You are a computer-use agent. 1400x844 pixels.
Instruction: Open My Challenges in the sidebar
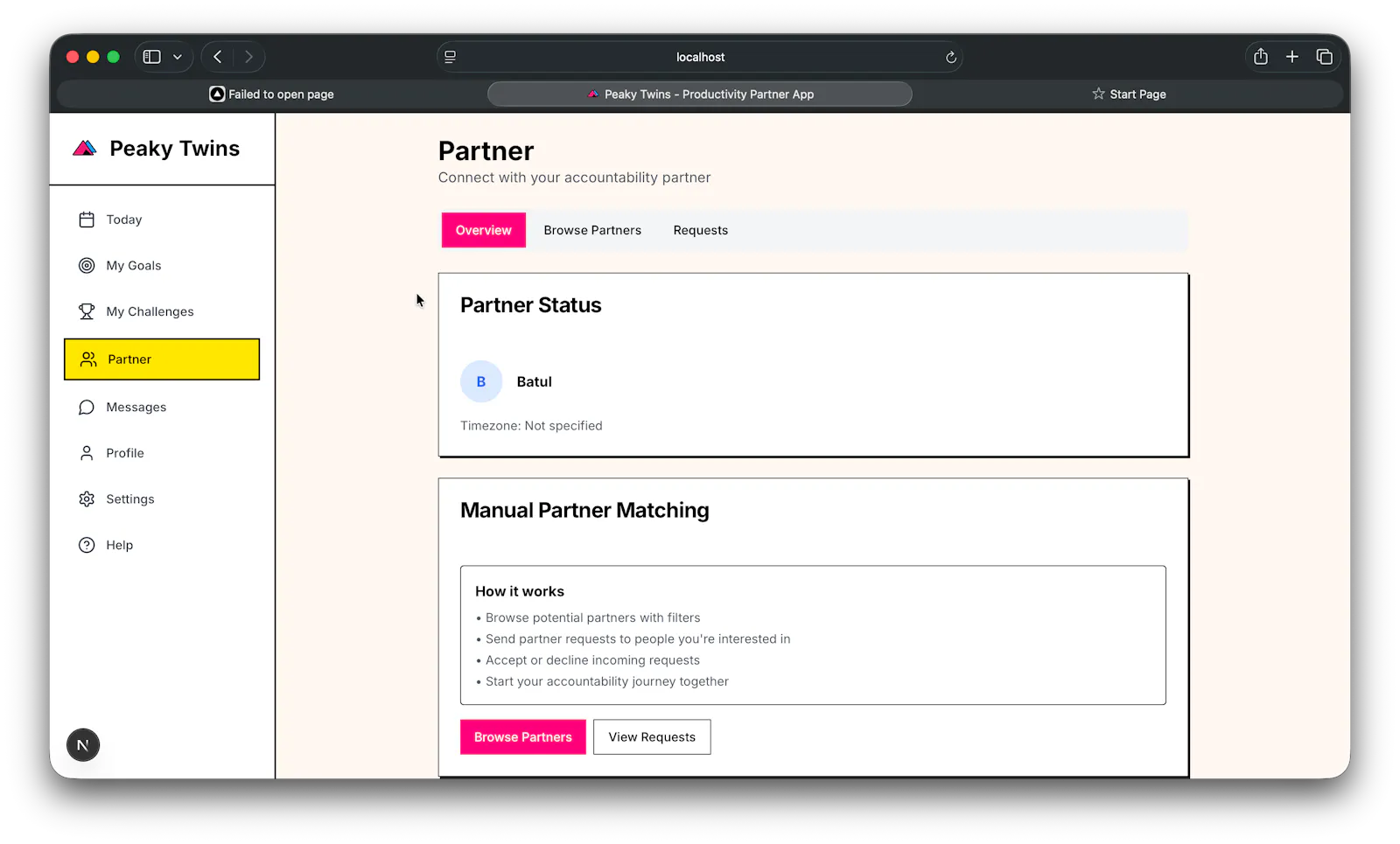coord(162,311)
